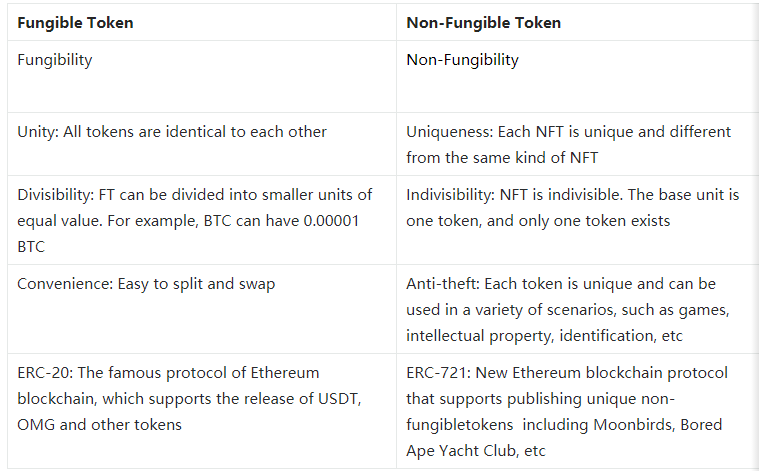Click the Anti-theft: Each token is unique cell
The height and width of the screenshot is (472, 767).
pos(577,309)
